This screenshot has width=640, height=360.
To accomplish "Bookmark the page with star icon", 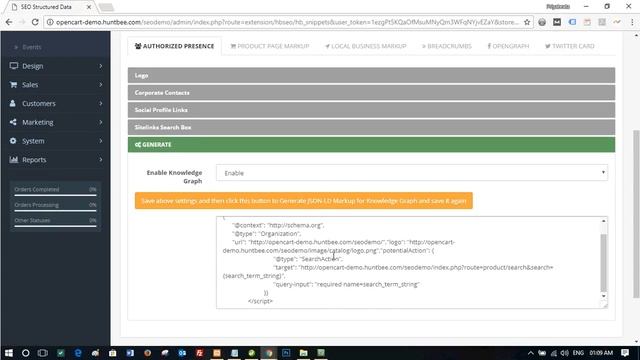I will (x=527, y=22).
